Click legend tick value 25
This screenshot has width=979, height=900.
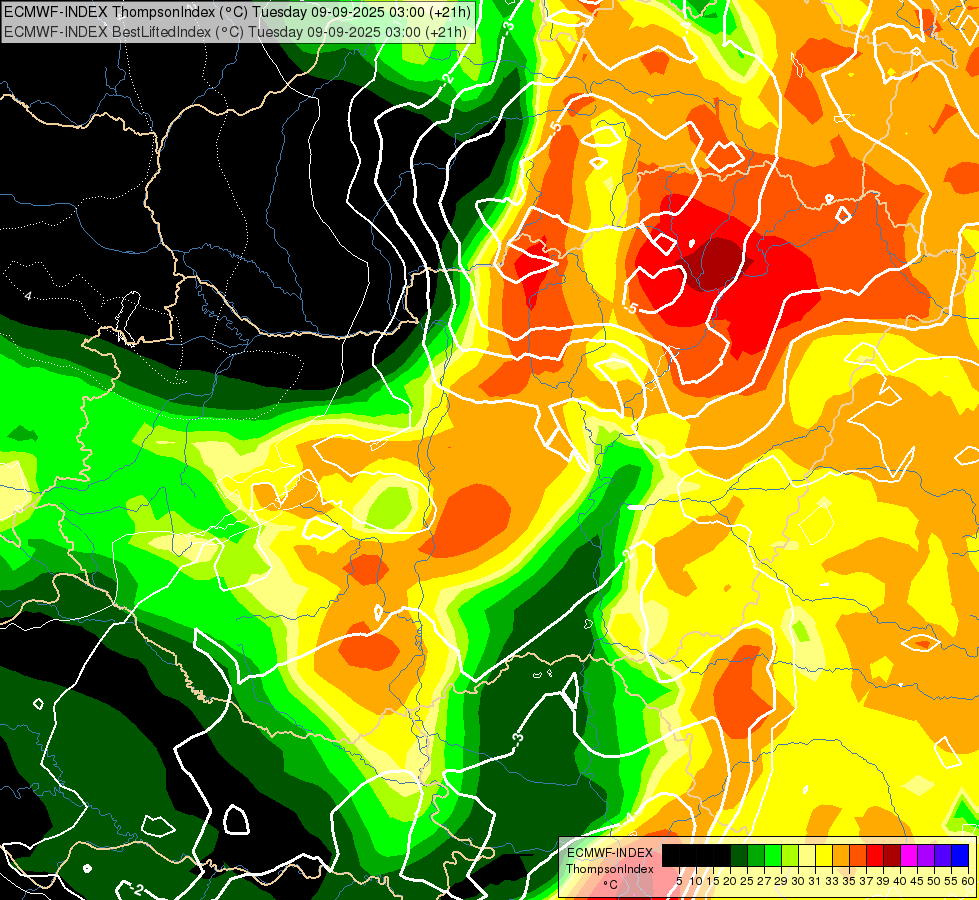coord(747,881)
